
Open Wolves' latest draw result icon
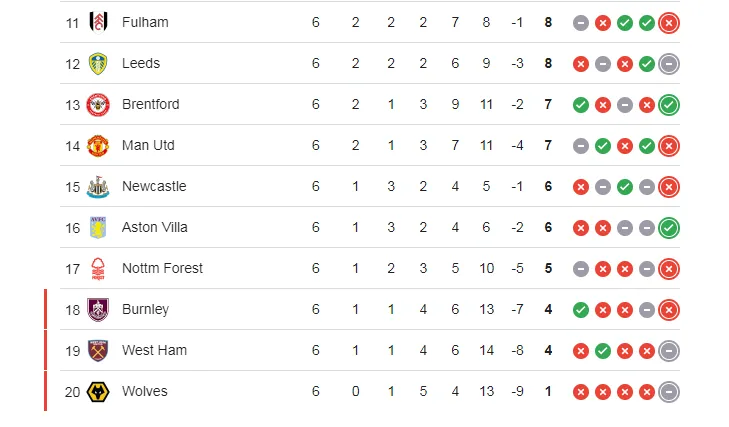click(x=669, y=391)
